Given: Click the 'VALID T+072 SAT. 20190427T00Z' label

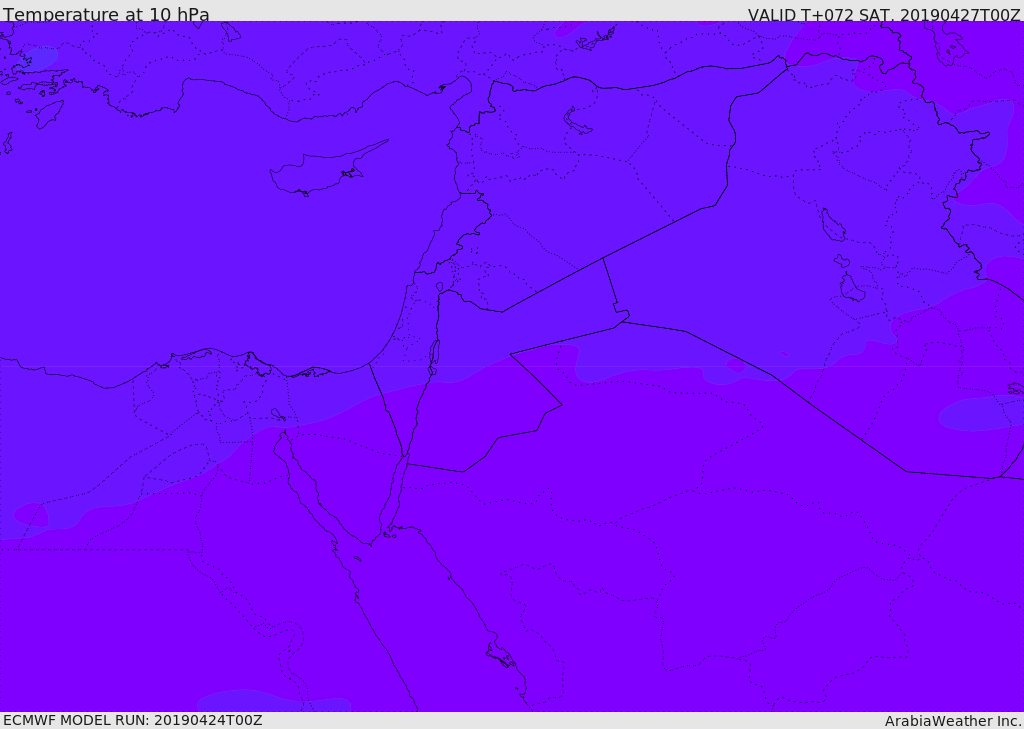Looking at the screenshot, I should 884,15.
